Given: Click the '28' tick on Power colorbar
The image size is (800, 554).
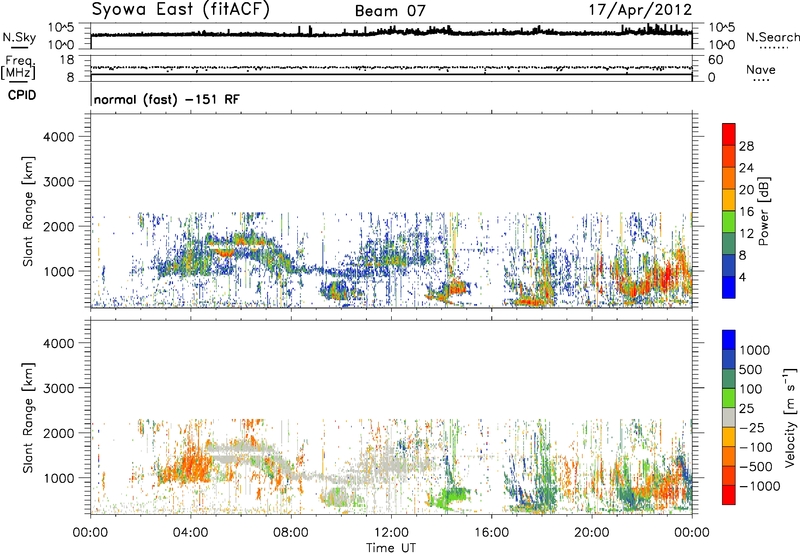Looking at the screenshot, I should [746, 146].
